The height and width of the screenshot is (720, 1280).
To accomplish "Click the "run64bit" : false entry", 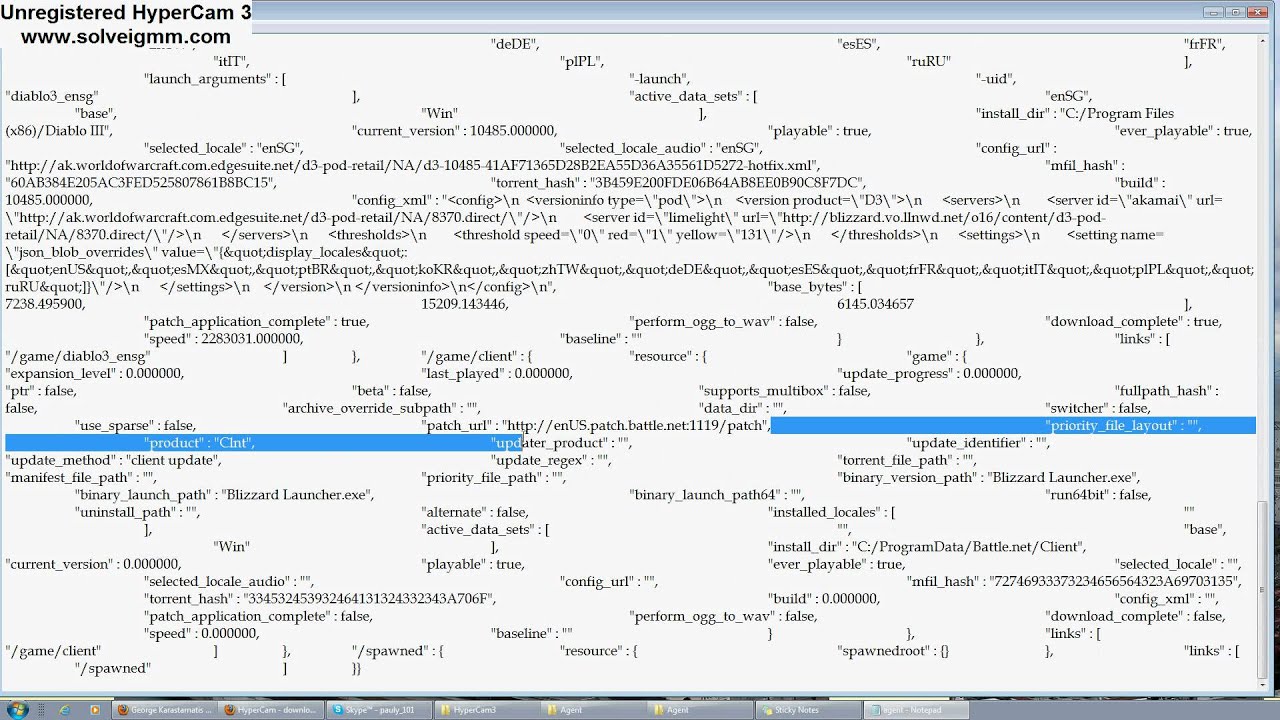I will [x=1099, y=495].
